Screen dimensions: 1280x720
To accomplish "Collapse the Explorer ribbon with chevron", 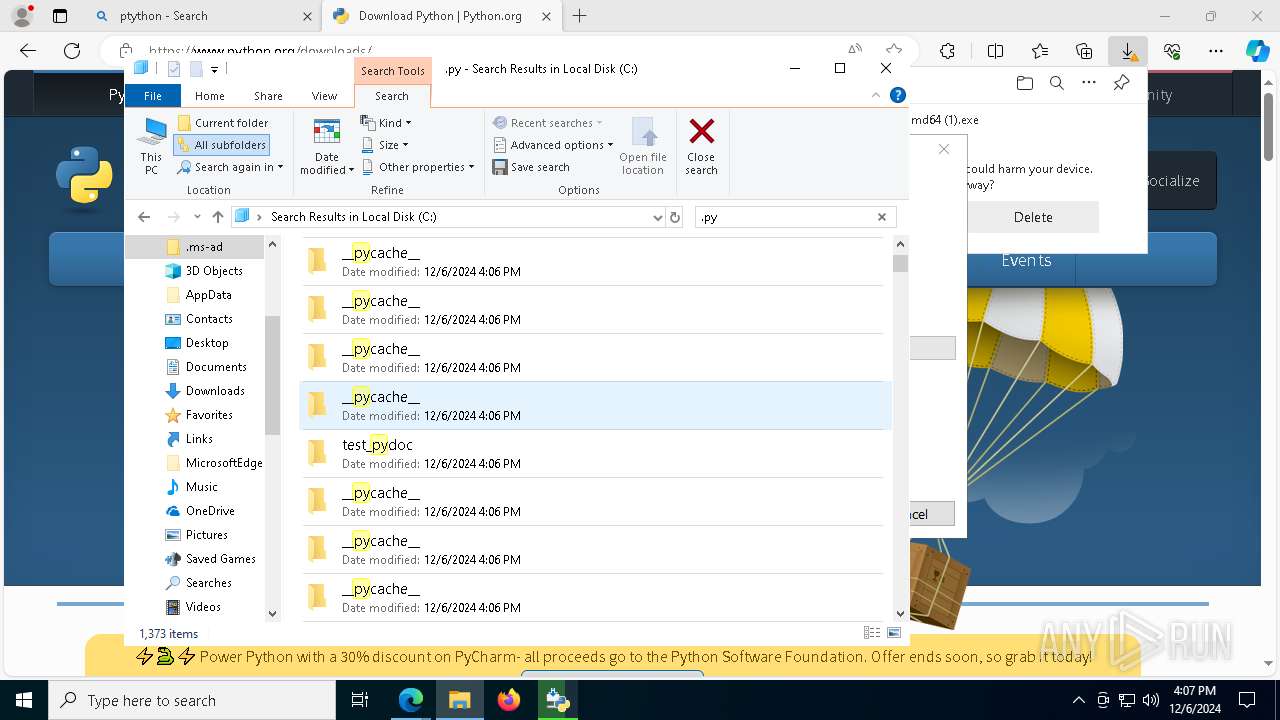I will tap(876, 96).
